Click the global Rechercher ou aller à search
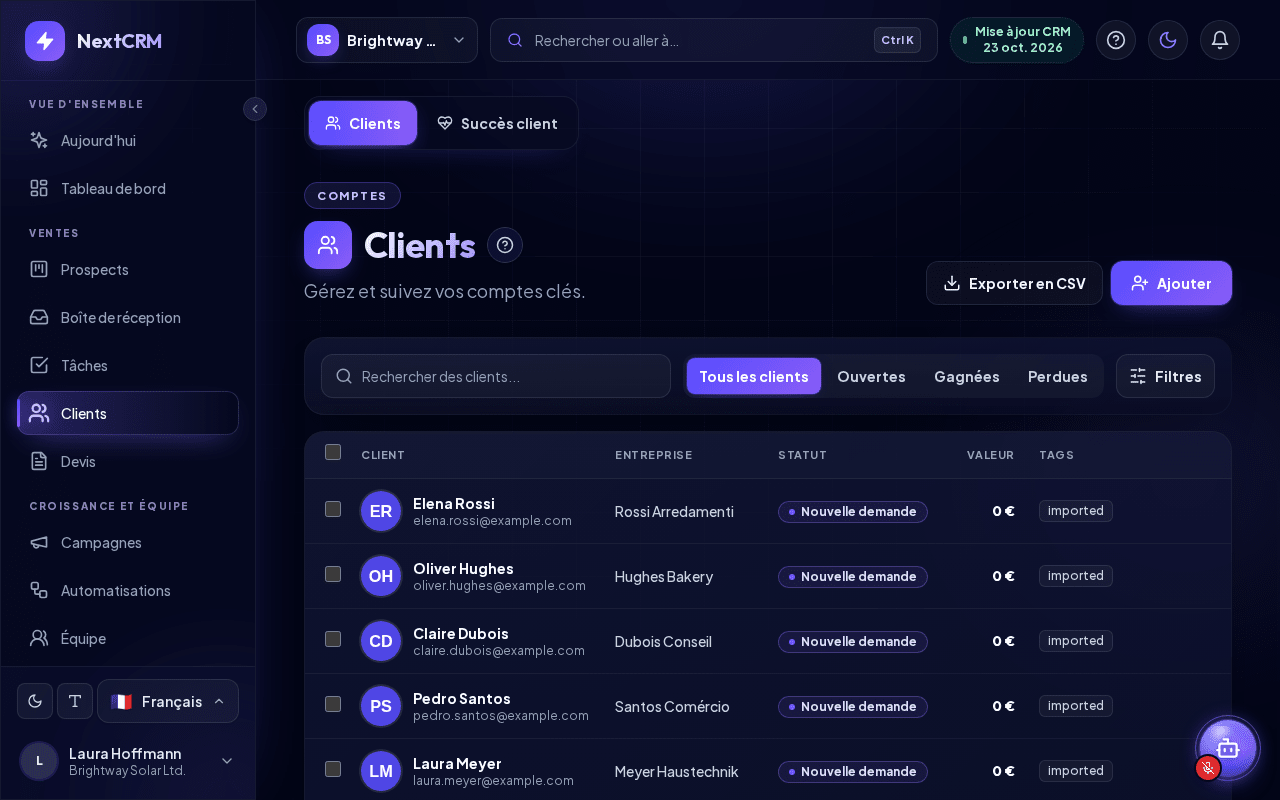1280x800 pixels. tap(714, 40)
